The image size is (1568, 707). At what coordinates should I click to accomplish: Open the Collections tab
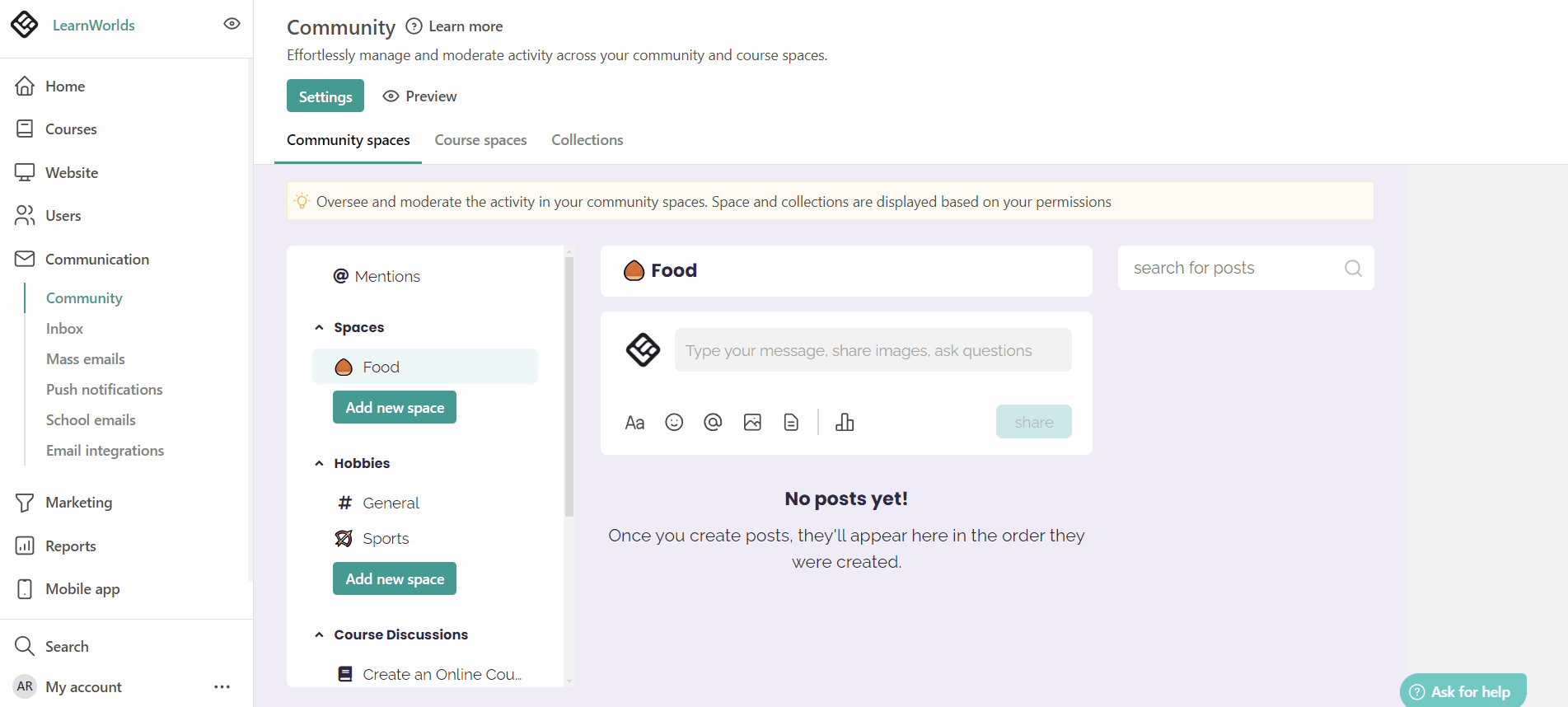587,139
